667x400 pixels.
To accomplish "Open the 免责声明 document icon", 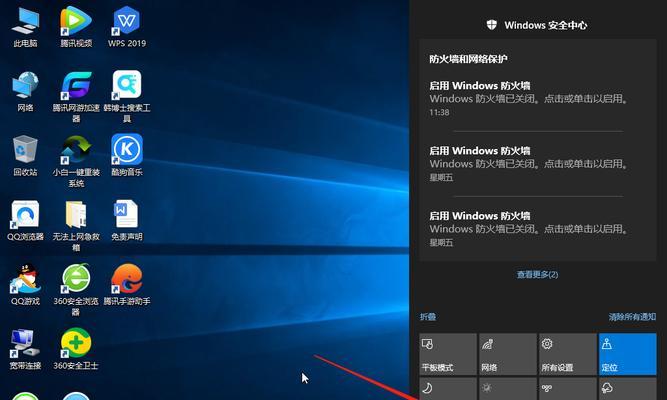I will click(x=127, y=221).
